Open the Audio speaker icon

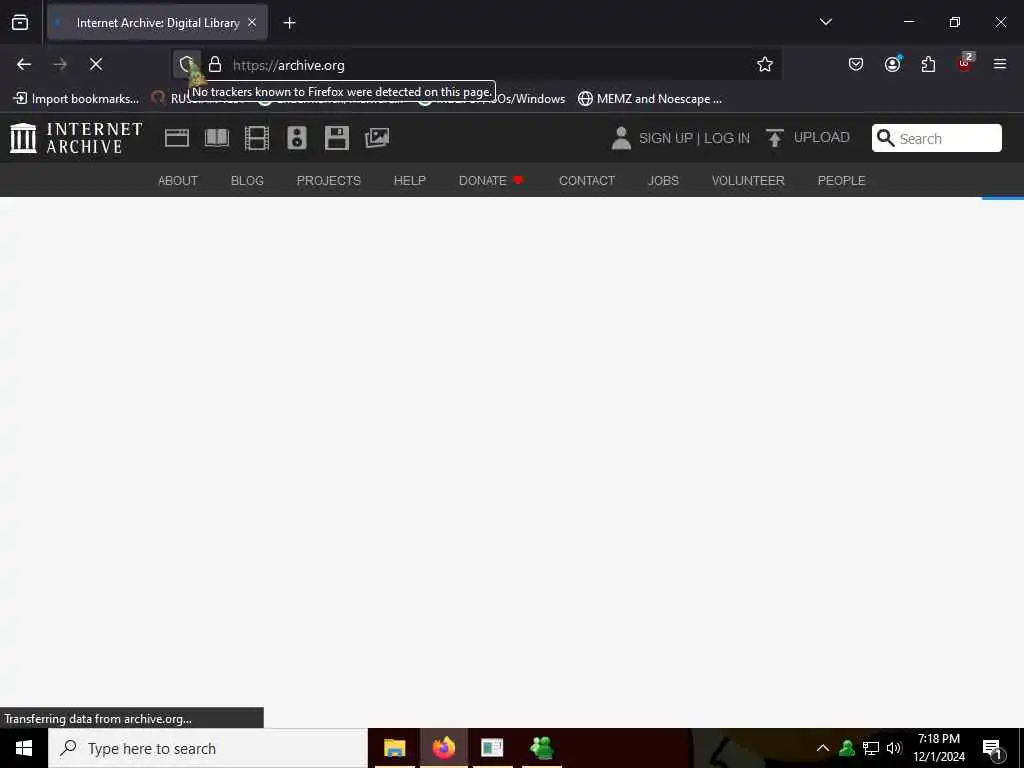(296, 138)
